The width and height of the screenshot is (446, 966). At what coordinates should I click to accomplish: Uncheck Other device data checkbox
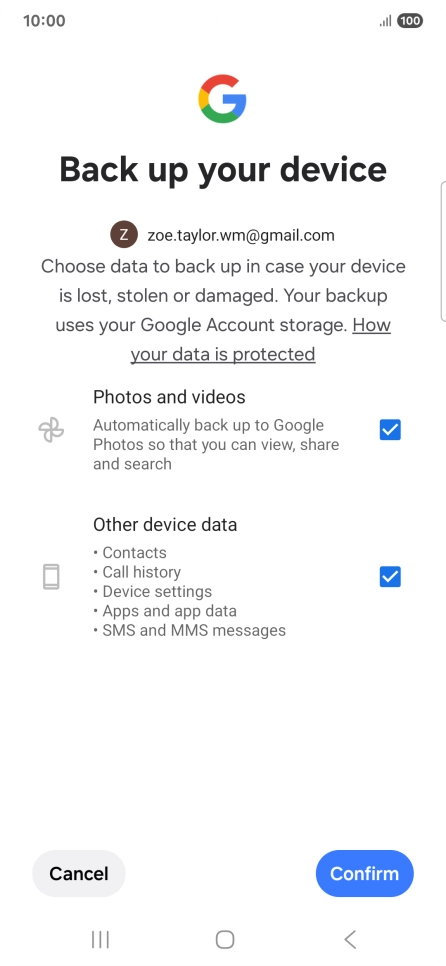pos(390,577)
